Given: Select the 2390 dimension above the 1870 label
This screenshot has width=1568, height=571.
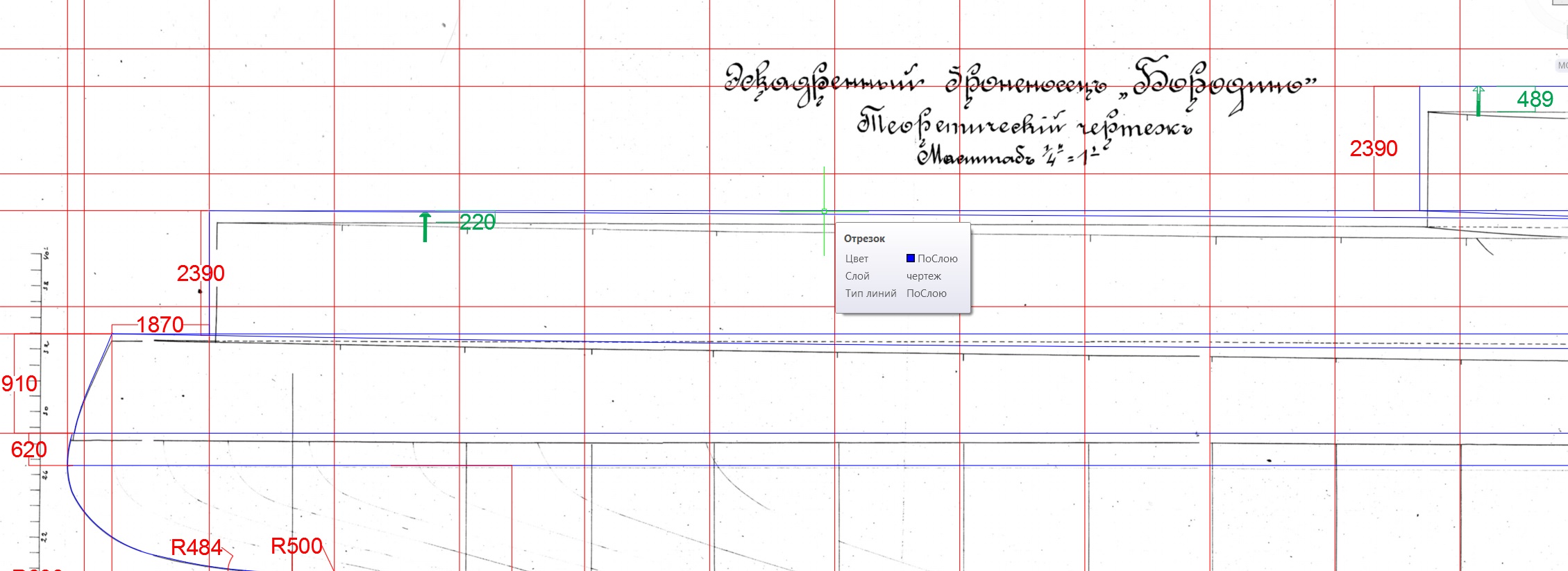Looking at the screenshot, I should coord(201,273).
